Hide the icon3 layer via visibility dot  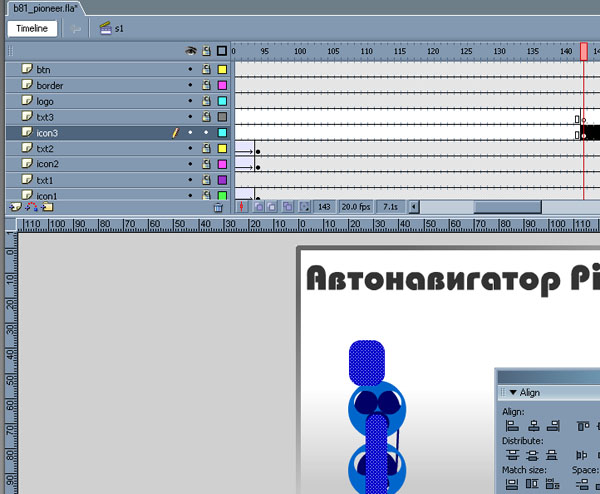tap(190, 132)
